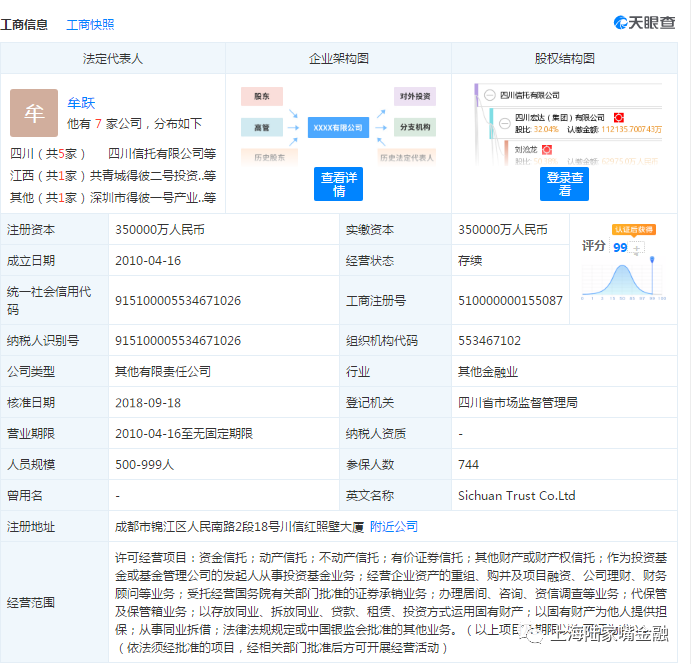Click registered address 成都市锦江区人民南路2段18号
This screenshot has height=664, width=691.
(x=197, y=527)
